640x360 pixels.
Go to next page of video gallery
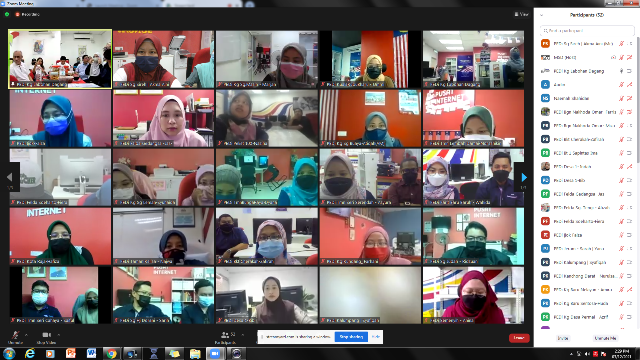524,177
